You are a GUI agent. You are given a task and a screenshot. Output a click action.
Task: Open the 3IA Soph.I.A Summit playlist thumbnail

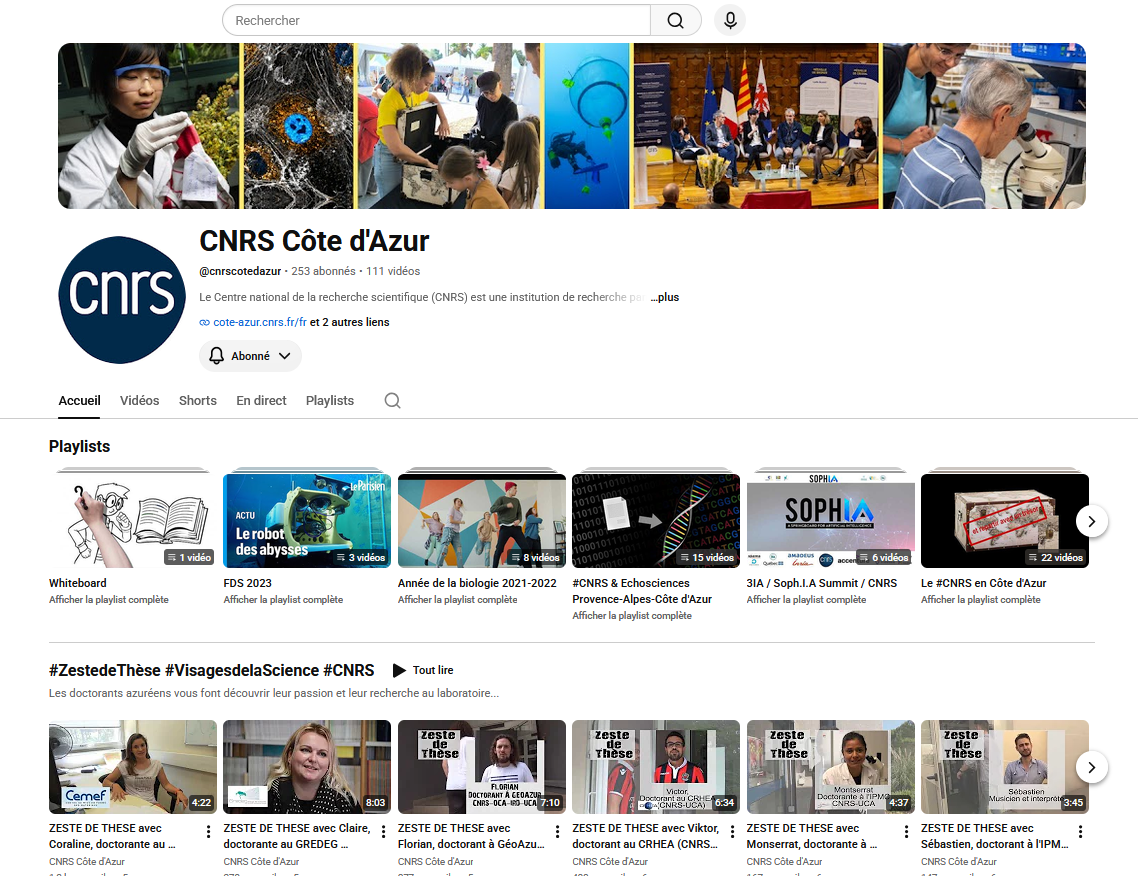pyautogui.click(x=830, y=520)
